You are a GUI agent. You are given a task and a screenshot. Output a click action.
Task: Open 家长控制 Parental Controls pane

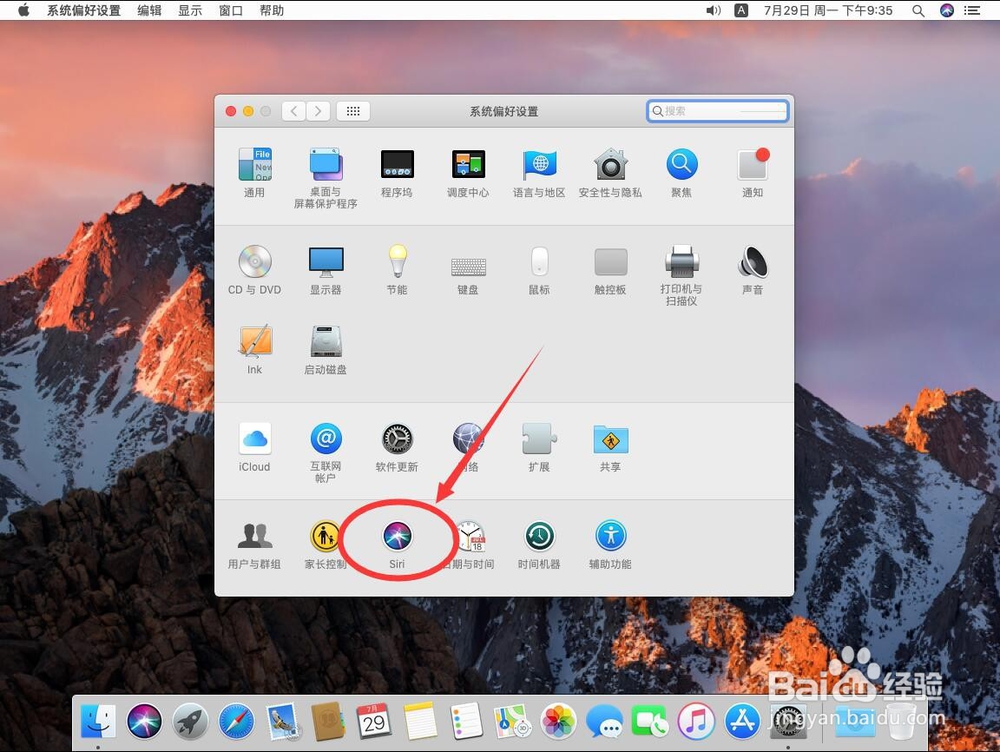325,545
